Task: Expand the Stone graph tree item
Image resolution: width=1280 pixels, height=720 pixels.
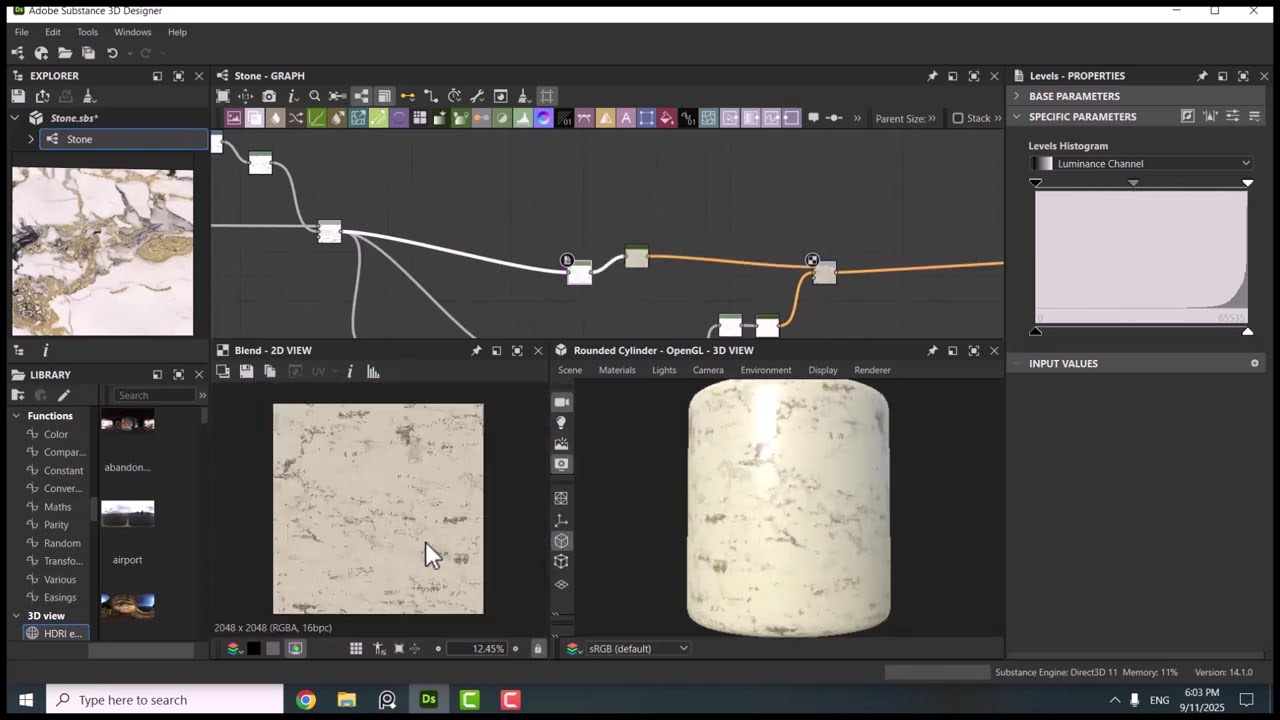Action: 31,139
